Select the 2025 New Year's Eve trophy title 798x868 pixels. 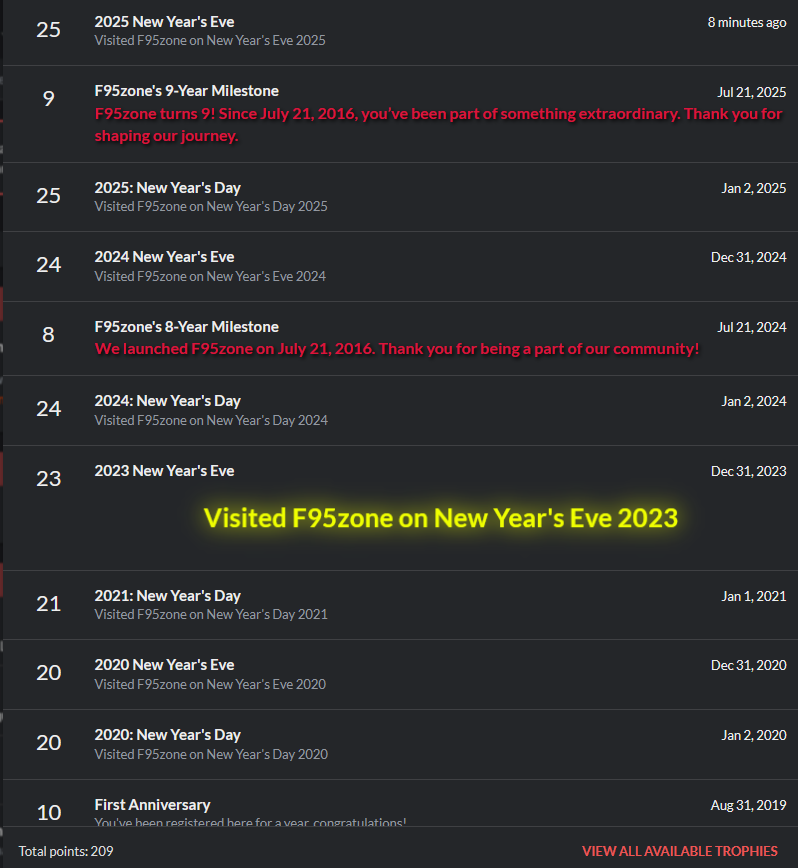(164, 22)
